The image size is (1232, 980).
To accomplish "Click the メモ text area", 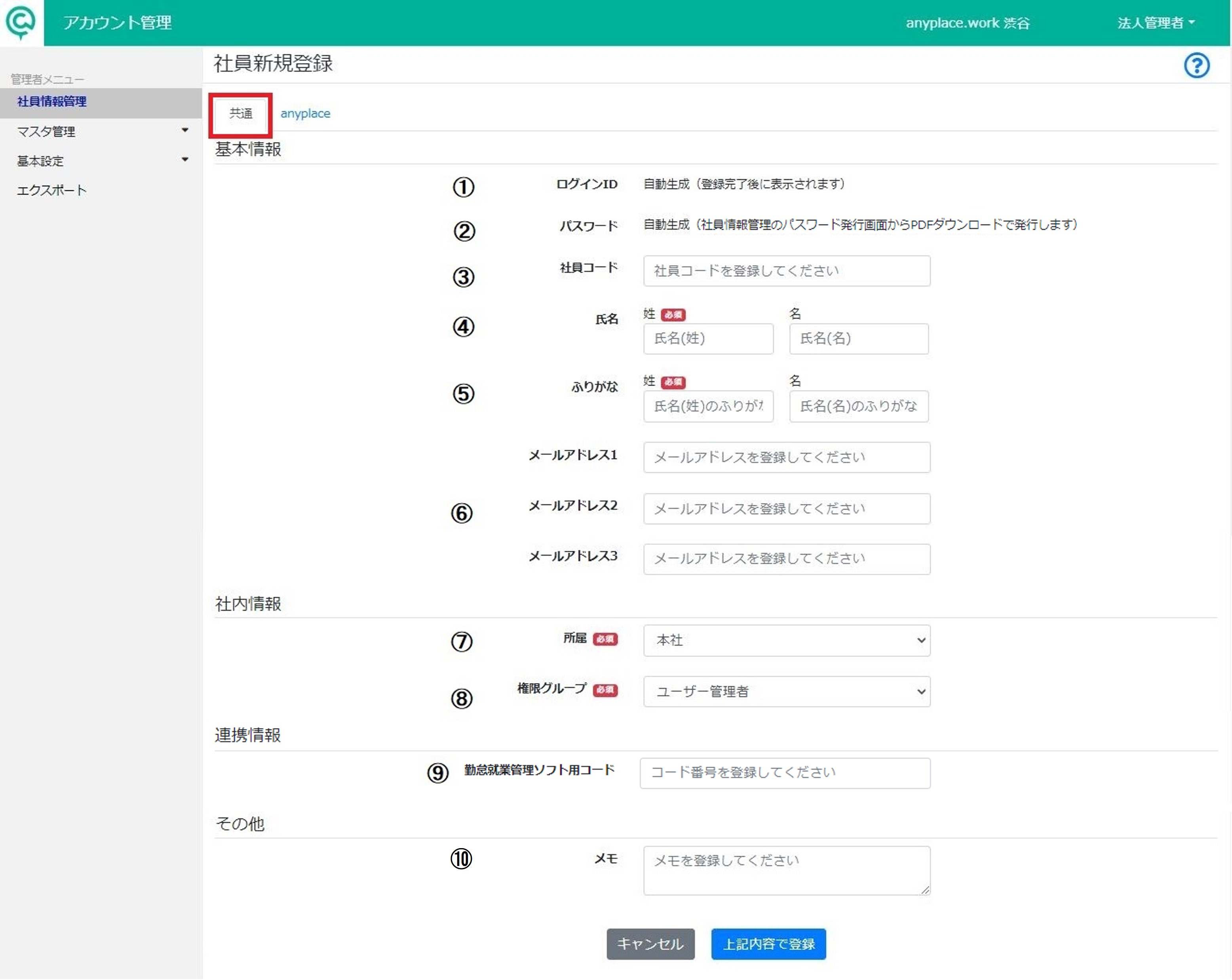I will (x=786, y=871).
